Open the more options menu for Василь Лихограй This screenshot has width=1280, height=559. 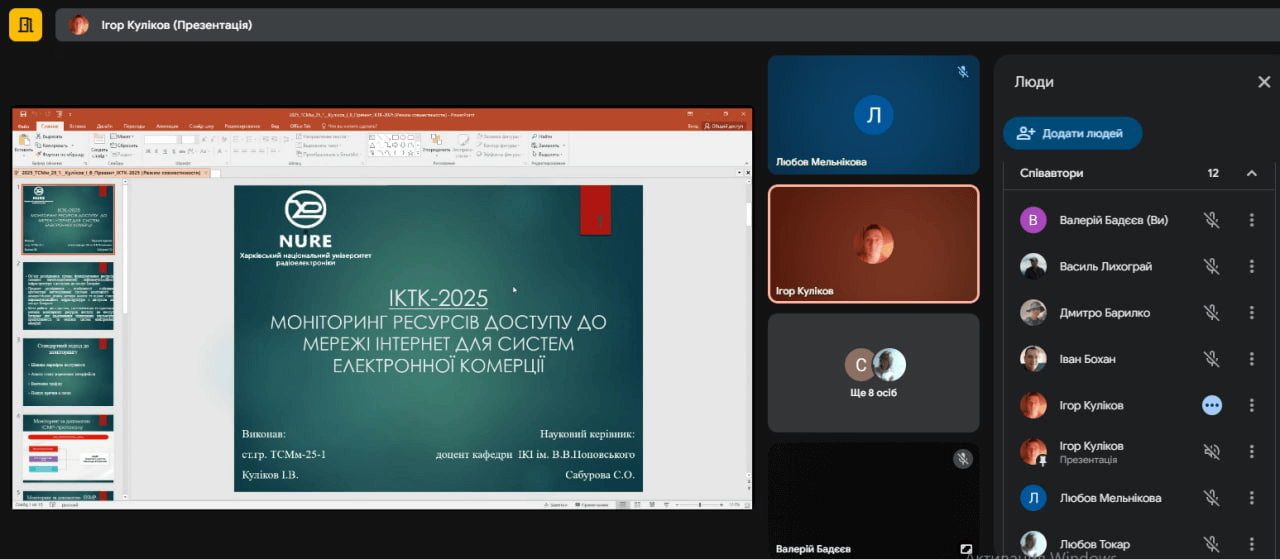click(x=1251, y=266)
